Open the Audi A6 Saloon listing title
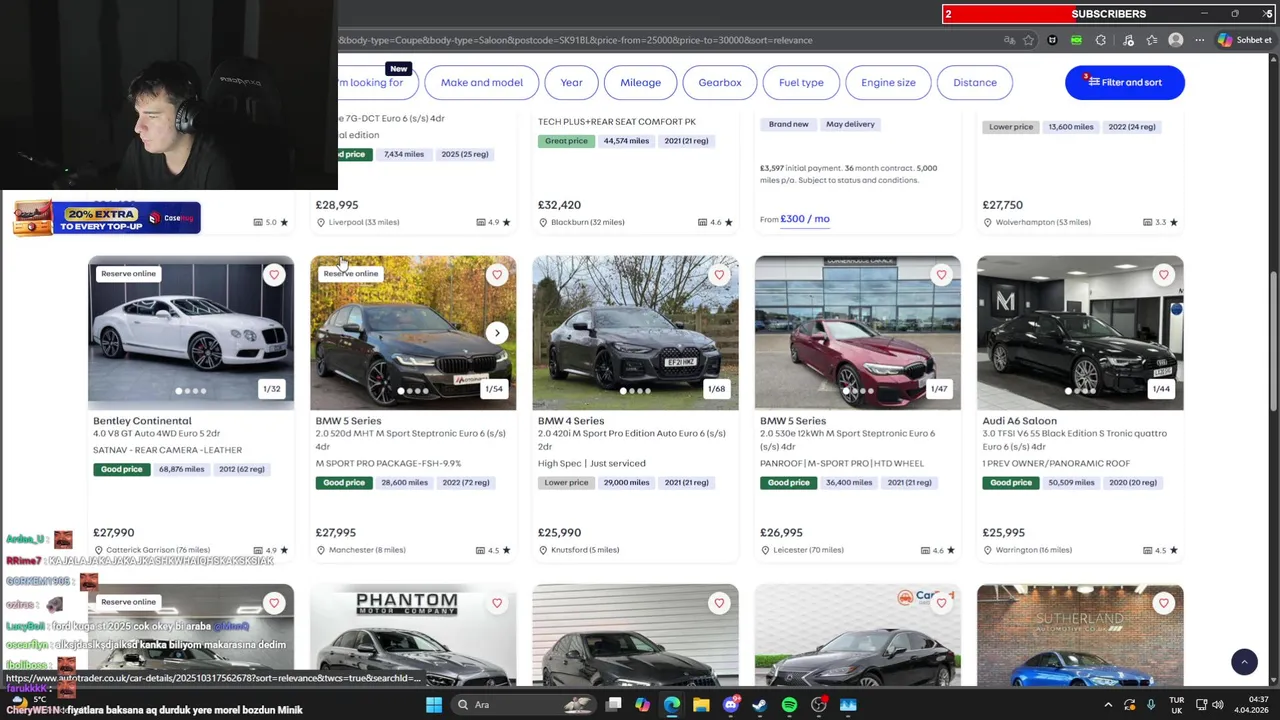Screen dimensions: 1280x720 [x=1019, y=421]
